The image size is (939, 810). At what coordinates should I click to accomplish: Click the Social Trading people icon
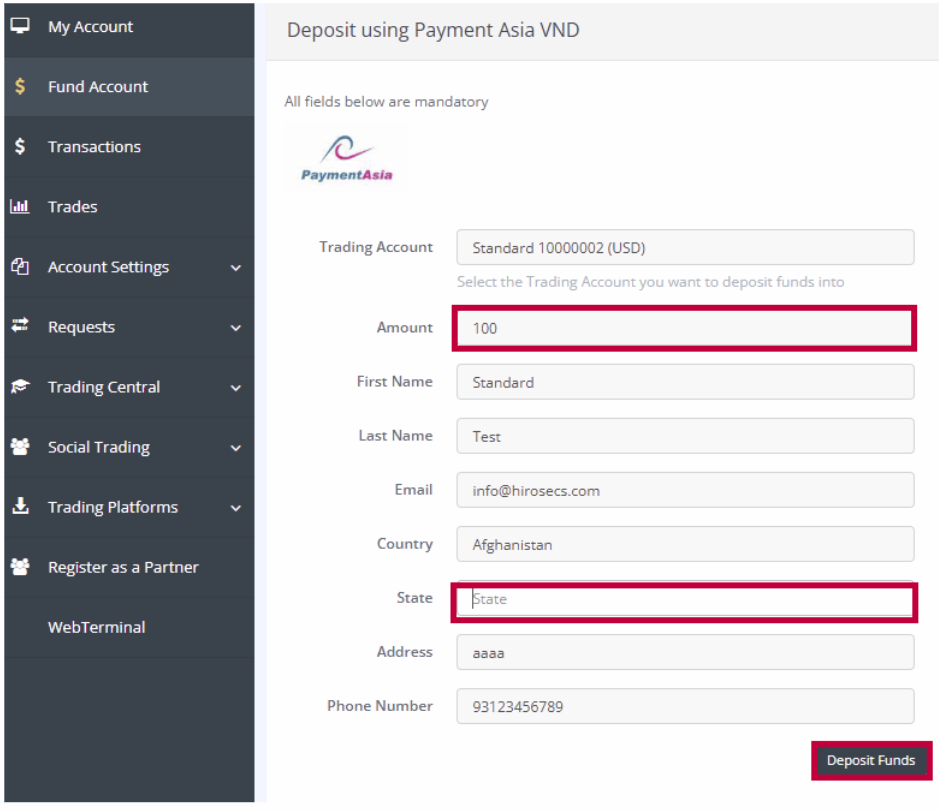pos(20,447)
